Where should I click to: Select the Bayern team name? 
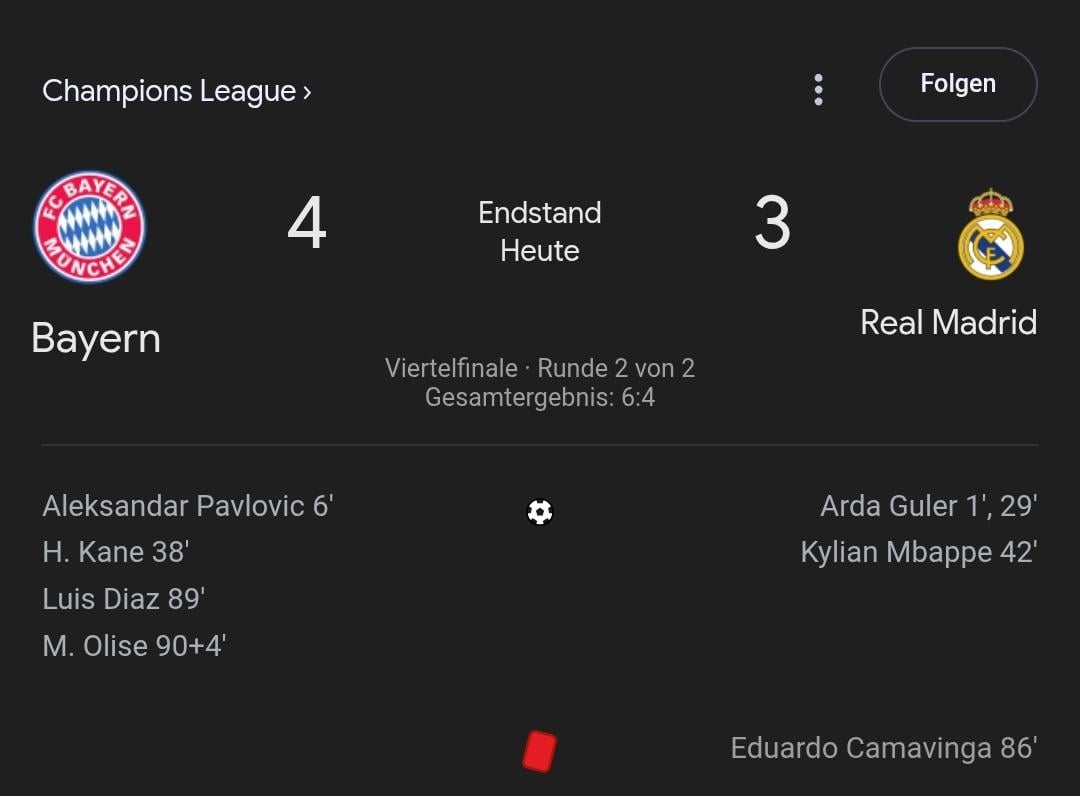pyautogui.click(x=96, y=338)
